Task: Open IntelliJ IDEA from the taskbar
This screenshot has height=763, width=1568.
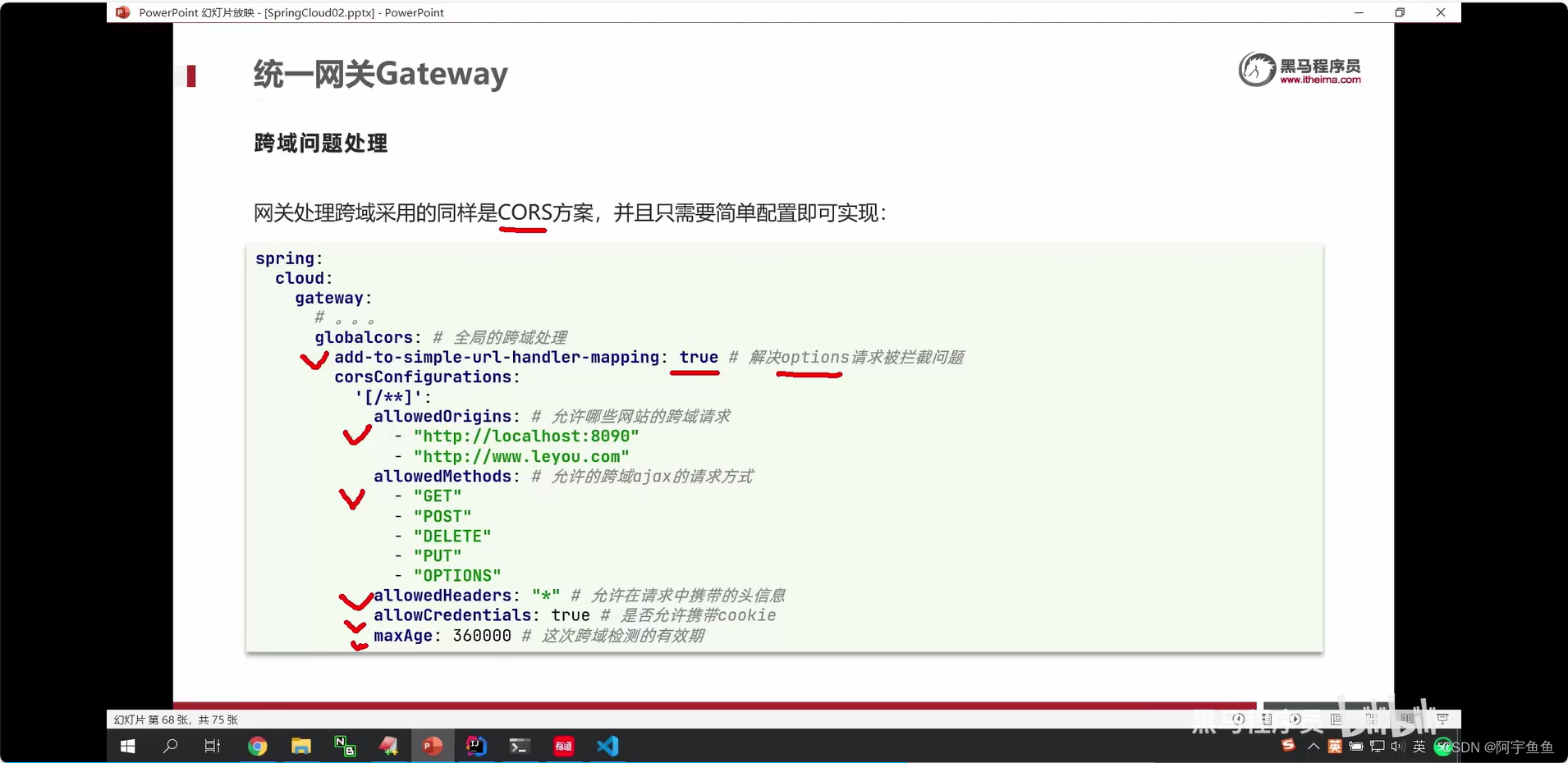Action: pos(476,746)
